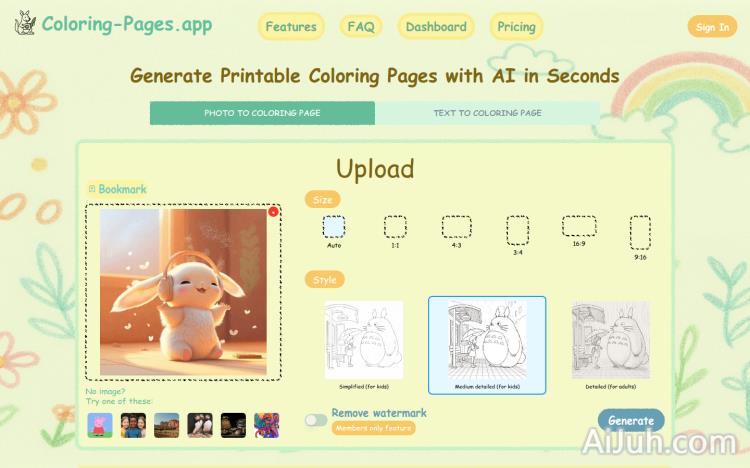Switch to Text to Coloring Page tab
The image size is (750, 468).
click(487, 113)
